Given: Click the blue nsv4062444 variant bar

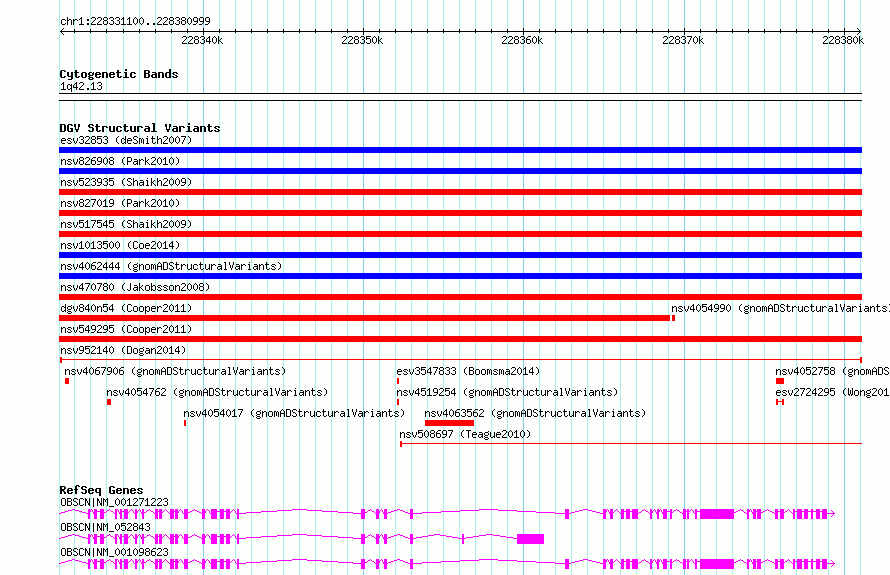Looking at the screenshot, I should tap(460, 276).
